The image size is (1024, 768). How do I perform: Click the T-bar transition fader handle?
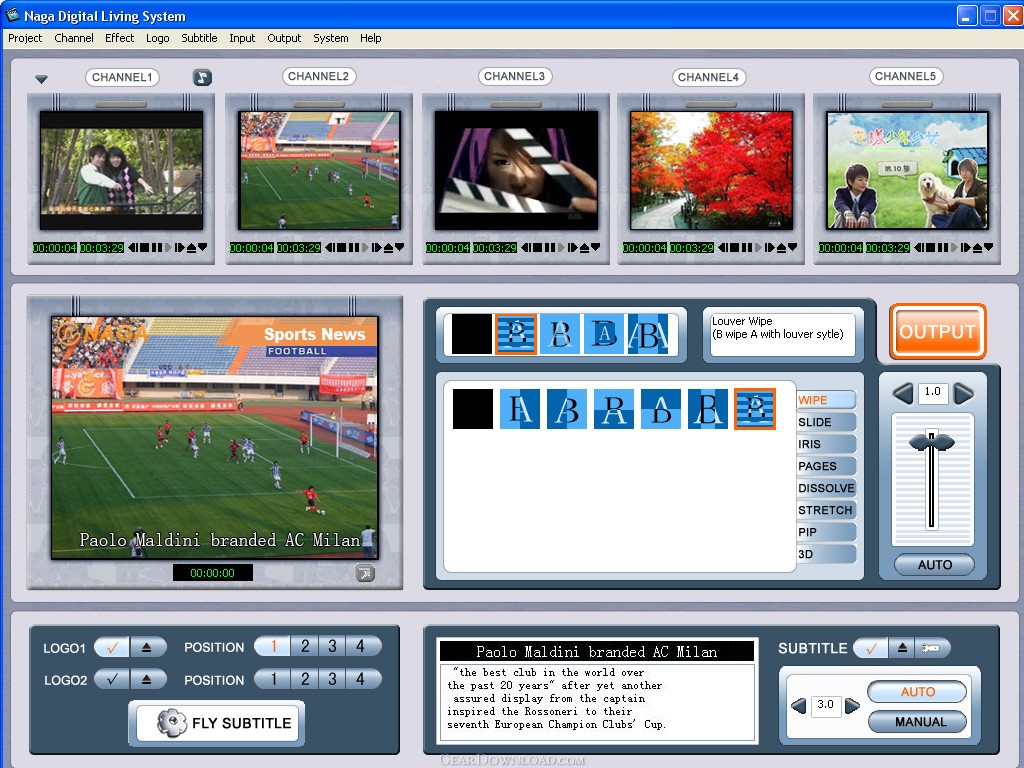coord(932,441)
